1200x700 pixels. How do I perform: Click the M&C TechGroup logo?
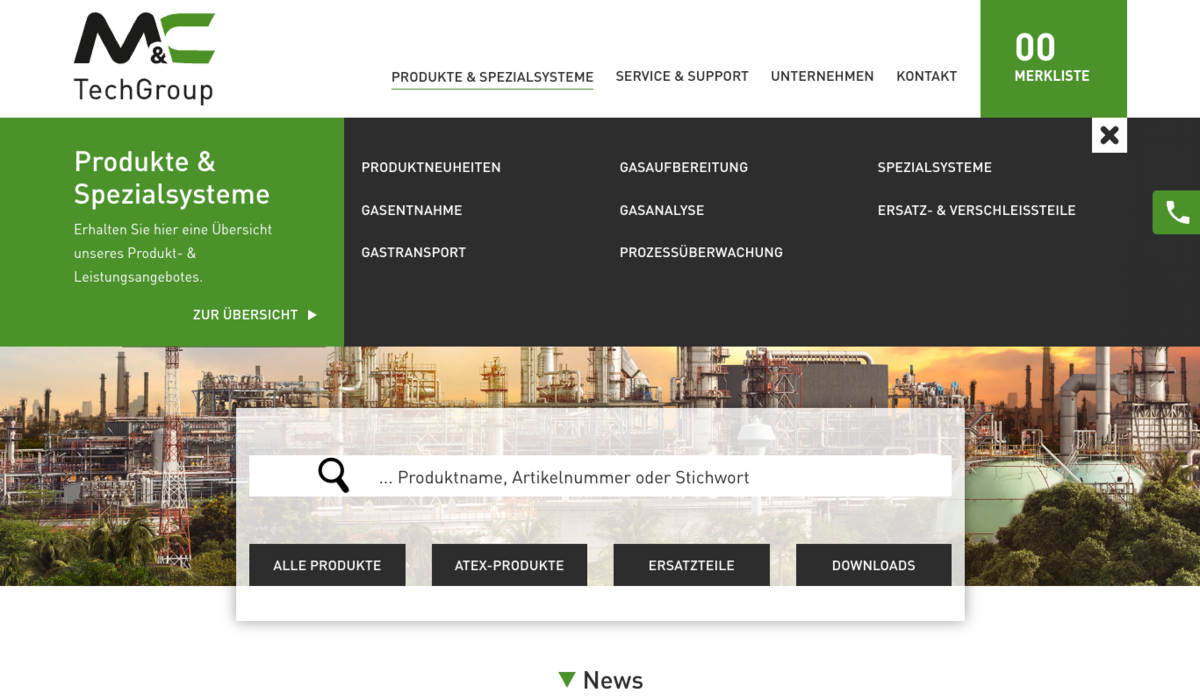144,58
